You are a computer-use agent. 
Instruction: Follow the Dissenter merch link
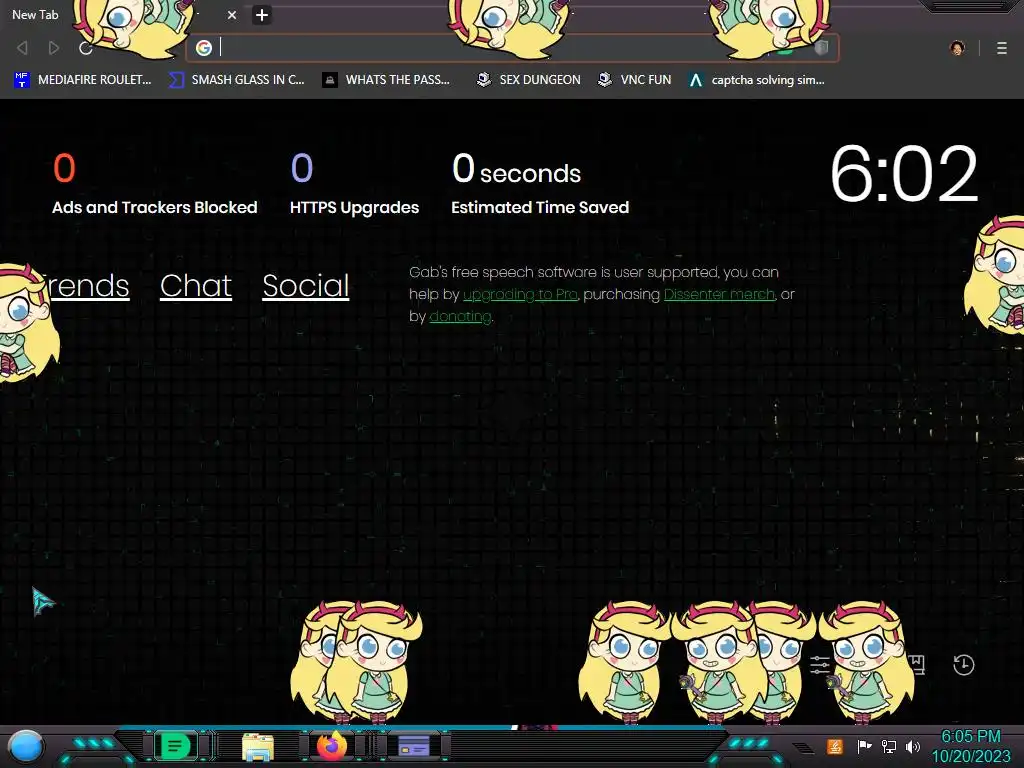(x=719, y=295)
